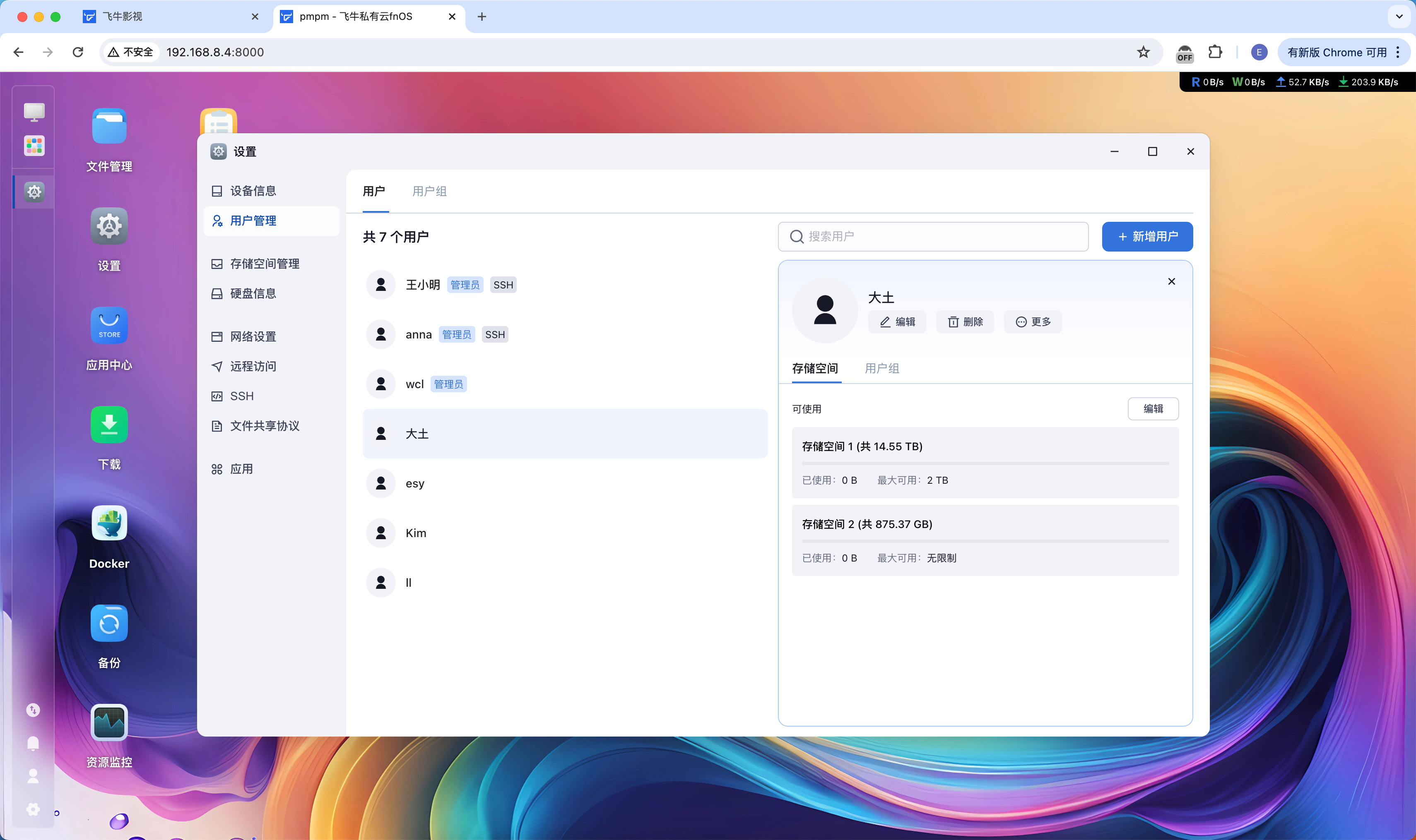Click 编辑 button next to 可使用
The height and width of the screenshot is (840, 1416).
1153,409
